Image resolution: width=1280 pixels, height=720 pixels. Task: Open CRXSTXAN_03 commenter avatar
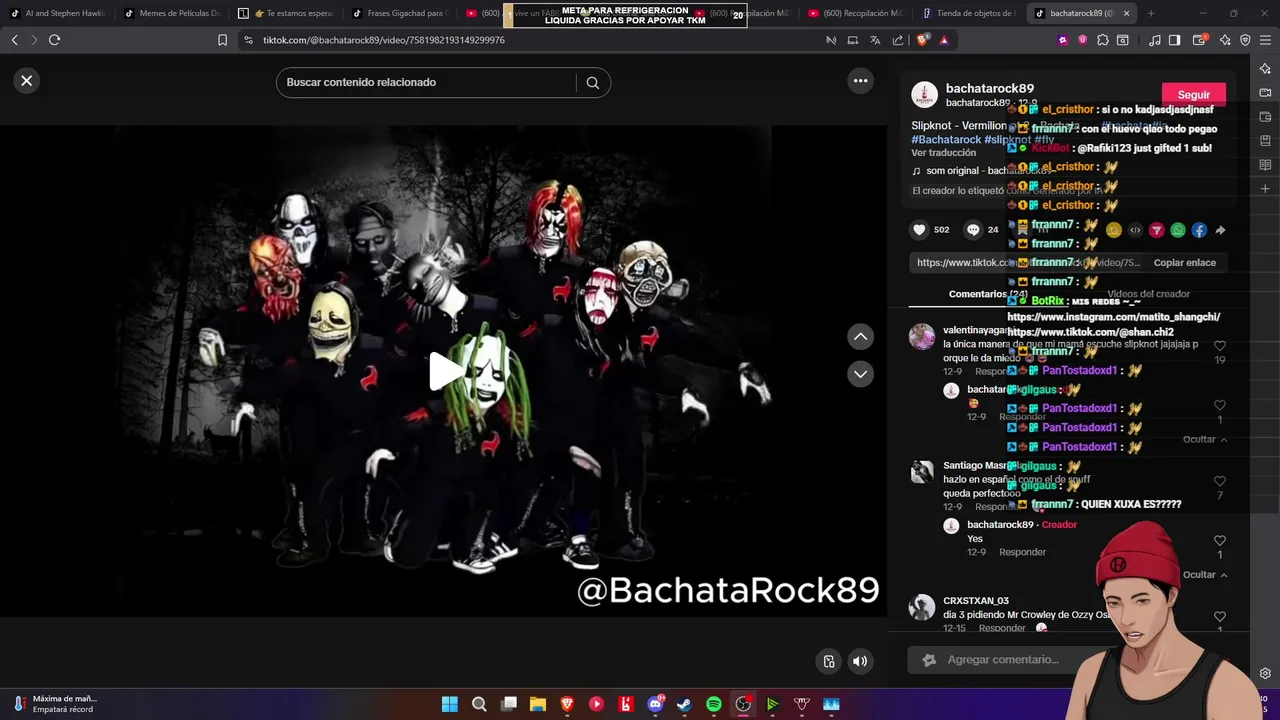click(921, 607)
